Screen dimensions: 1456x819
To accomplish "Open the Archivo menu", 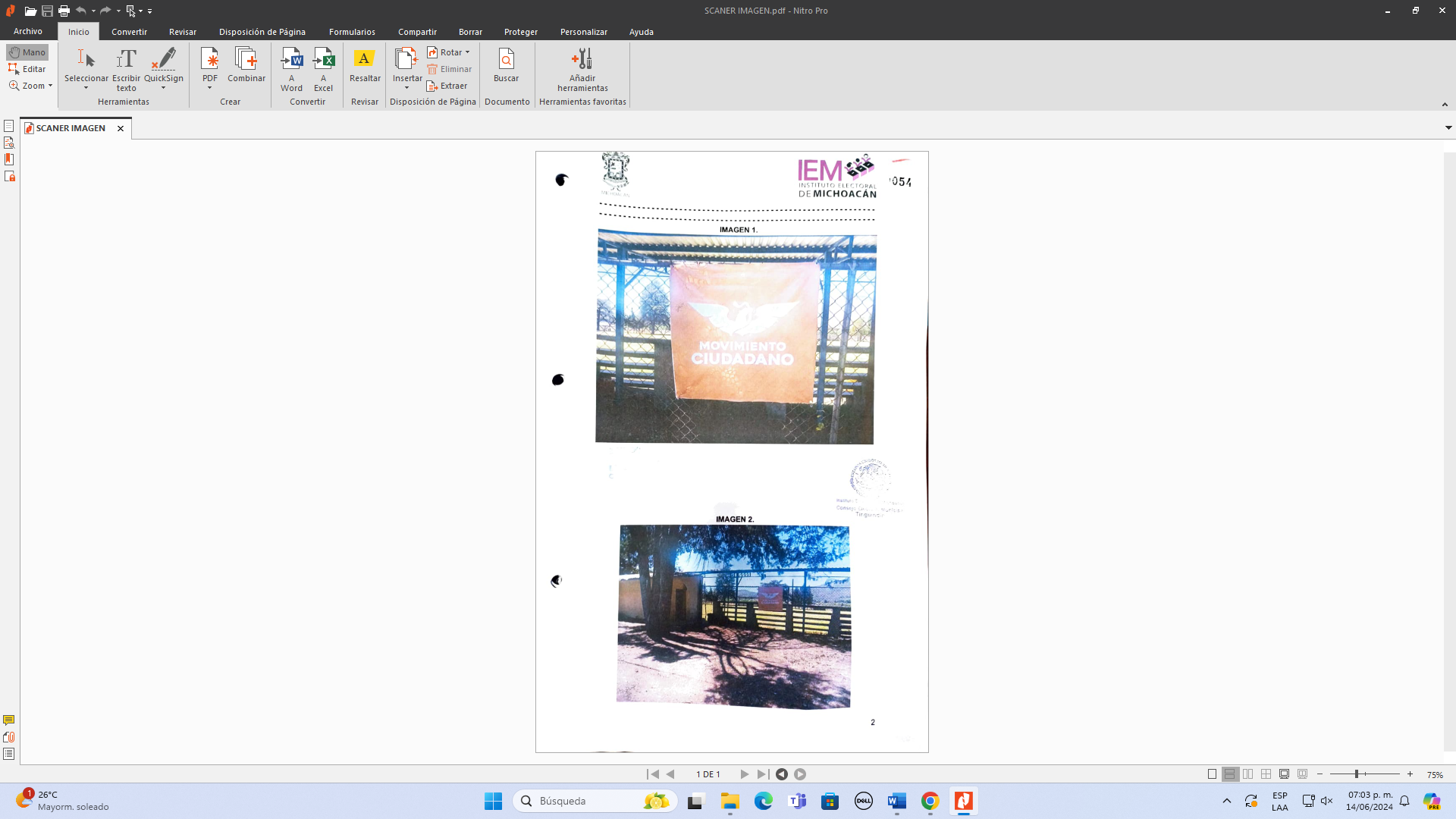I will [28, 31].
